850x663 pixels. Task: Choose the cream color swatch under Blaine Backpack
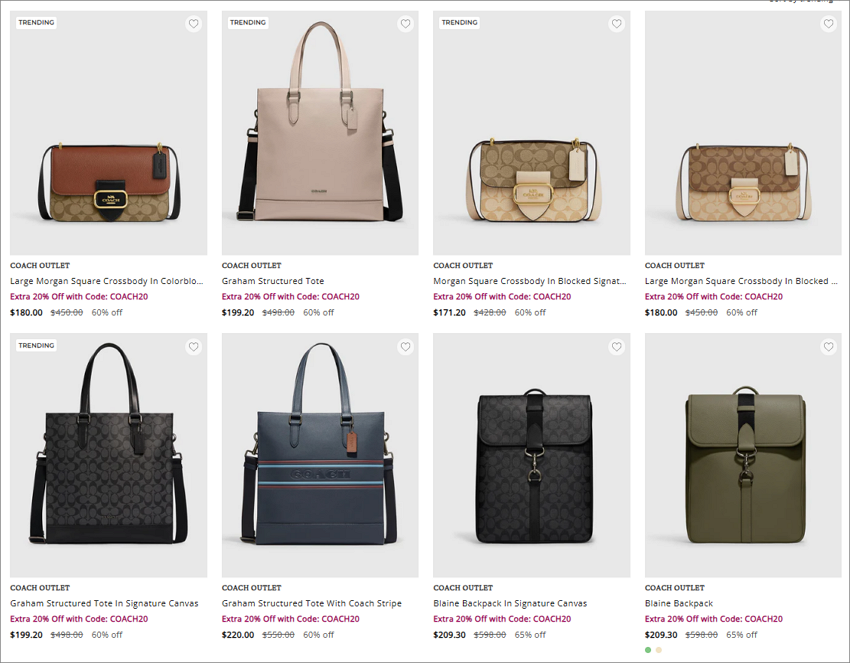coord(659,650)
